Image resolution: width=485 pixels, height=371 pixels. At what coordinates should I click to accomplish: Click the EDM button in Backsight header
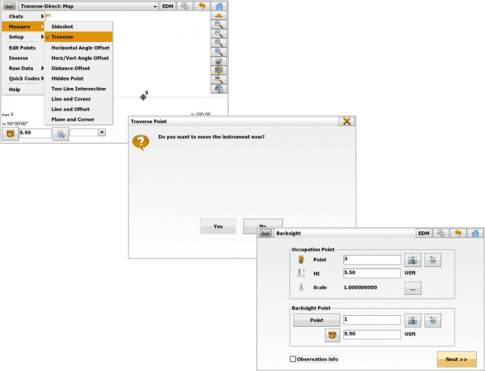click(424, 233)
